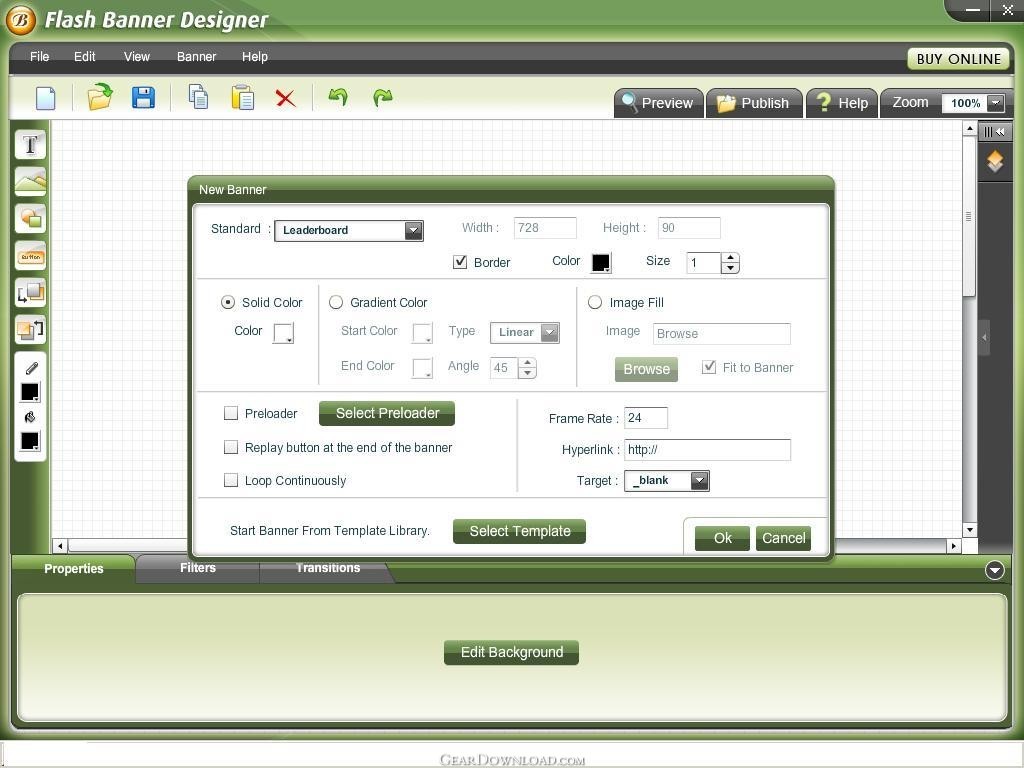Click the canvas vertical scrollbar down arrow
Screen dimensions: 1024x768
click(970, 530)
